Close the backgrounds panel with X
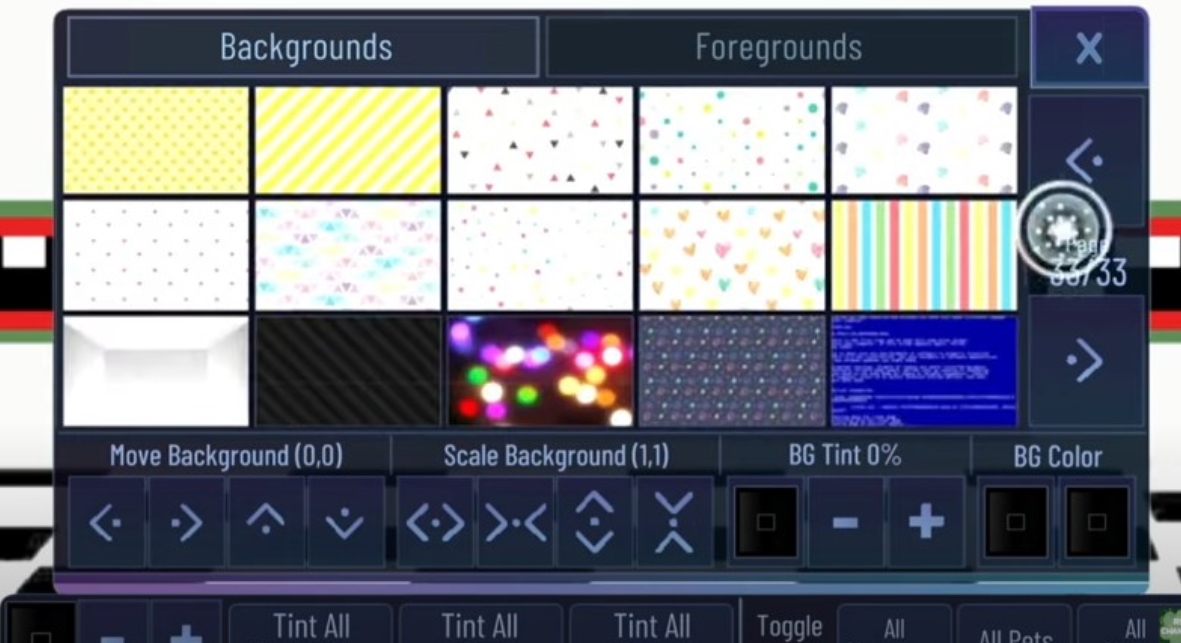This screenshot has width=1181, height=643. 1088,47
